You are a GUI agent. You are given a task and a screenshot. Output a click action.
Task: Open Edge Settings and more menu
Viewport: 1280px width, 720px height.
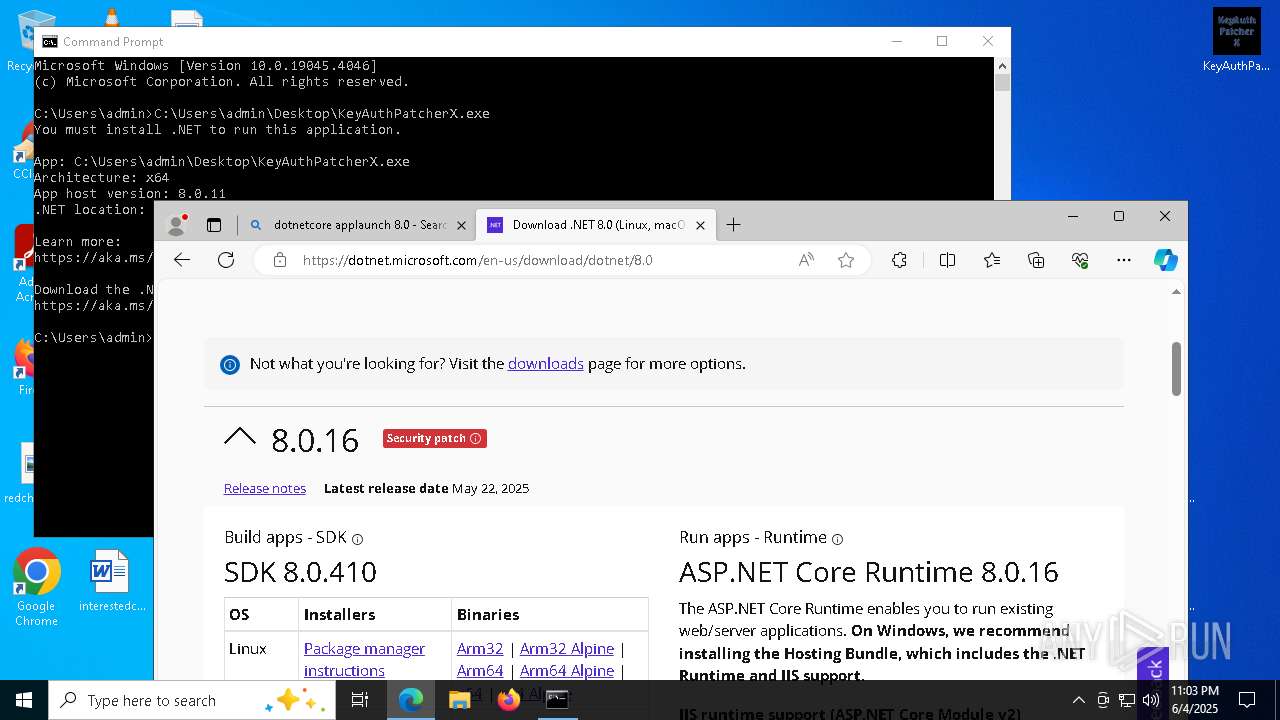pos(1124,260)
